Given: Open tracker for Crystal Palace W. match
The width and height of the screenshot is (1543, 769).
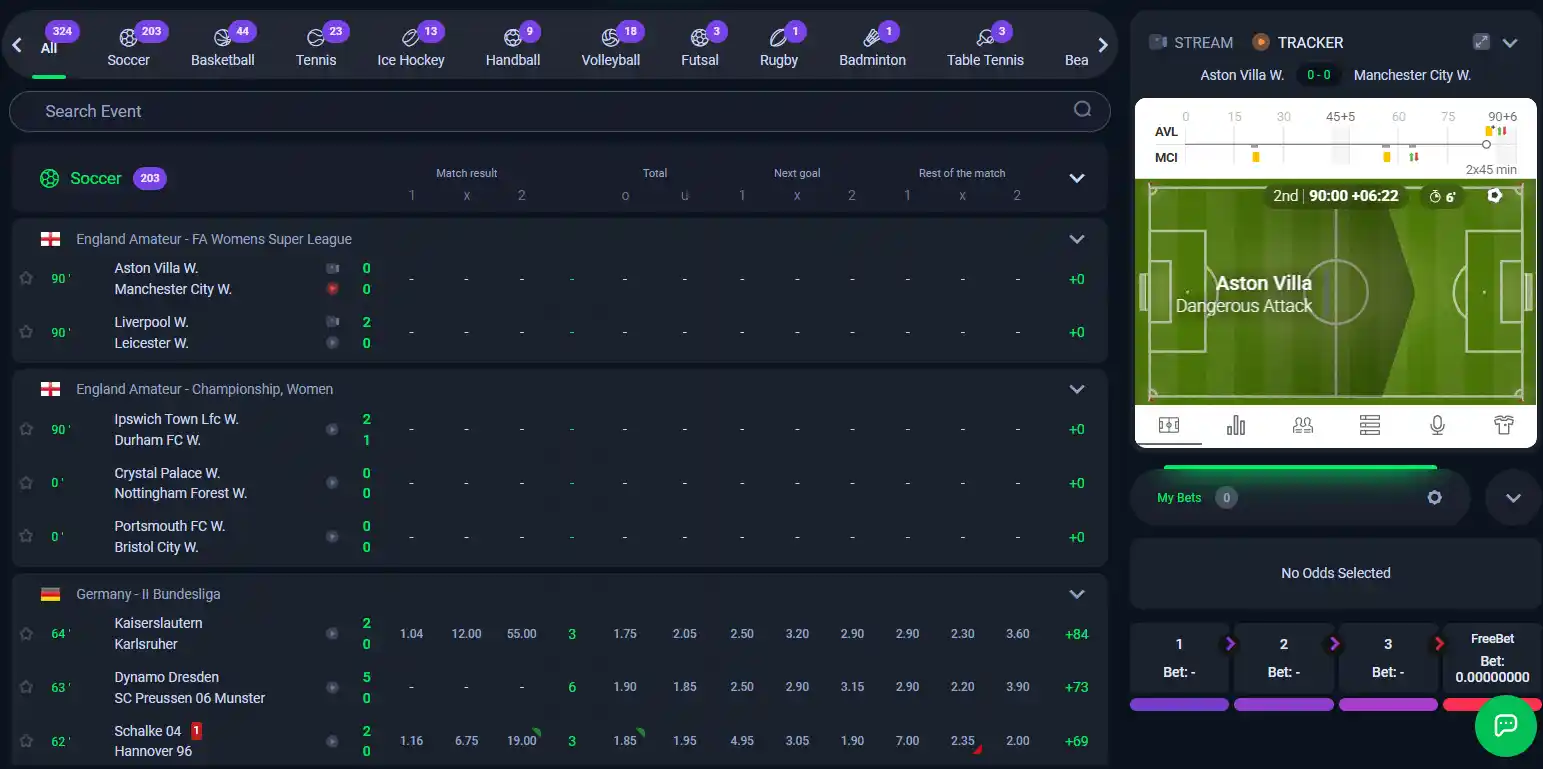Looking at the screenshot, I should point(332,483).
